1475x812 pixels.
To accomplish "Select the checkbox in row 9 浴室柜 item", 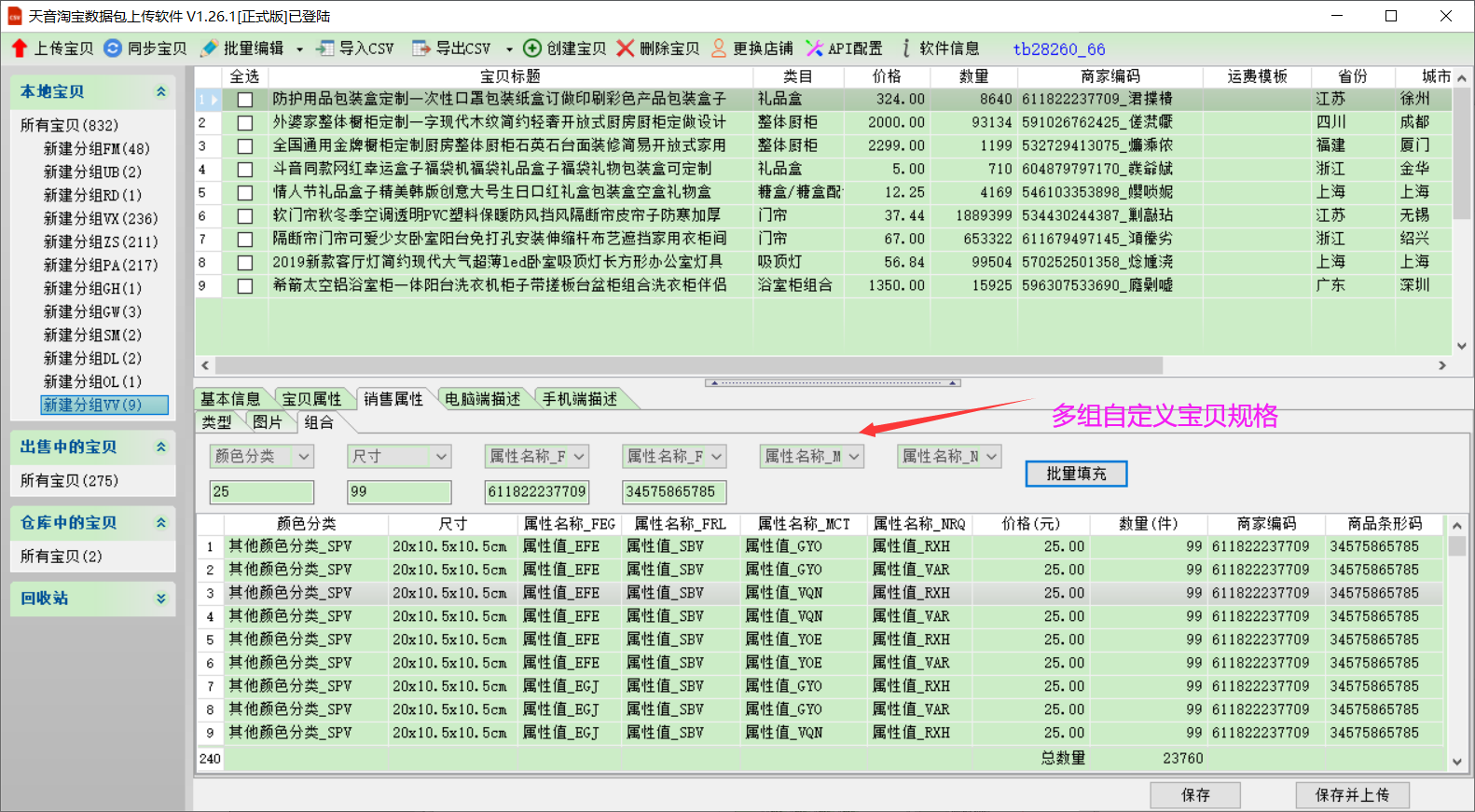I will [x=245, y=286].
